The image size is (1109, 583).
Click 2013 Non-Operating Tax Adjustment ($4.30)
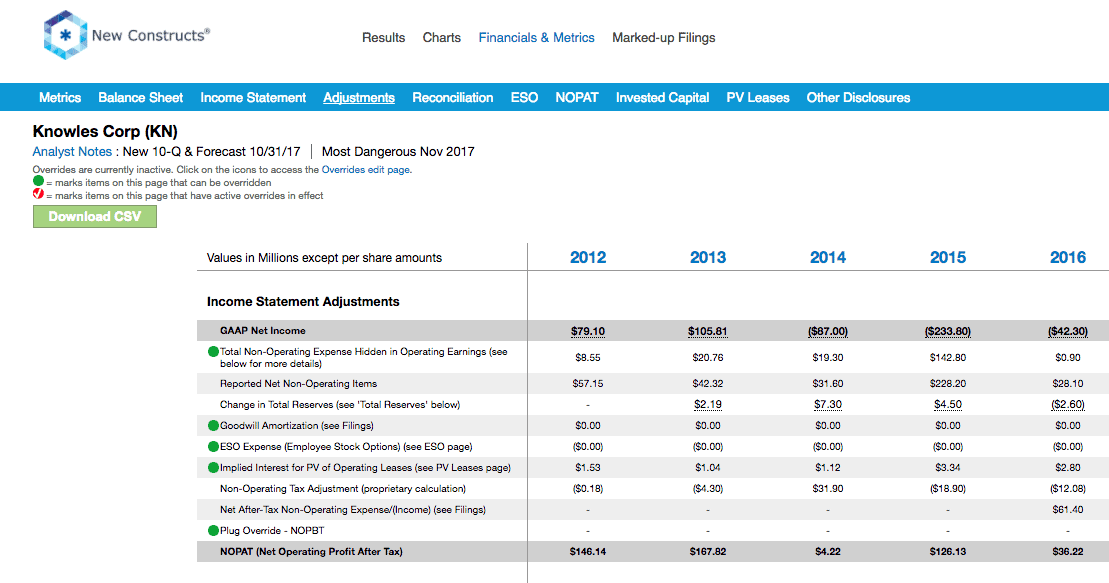(708, 489)
